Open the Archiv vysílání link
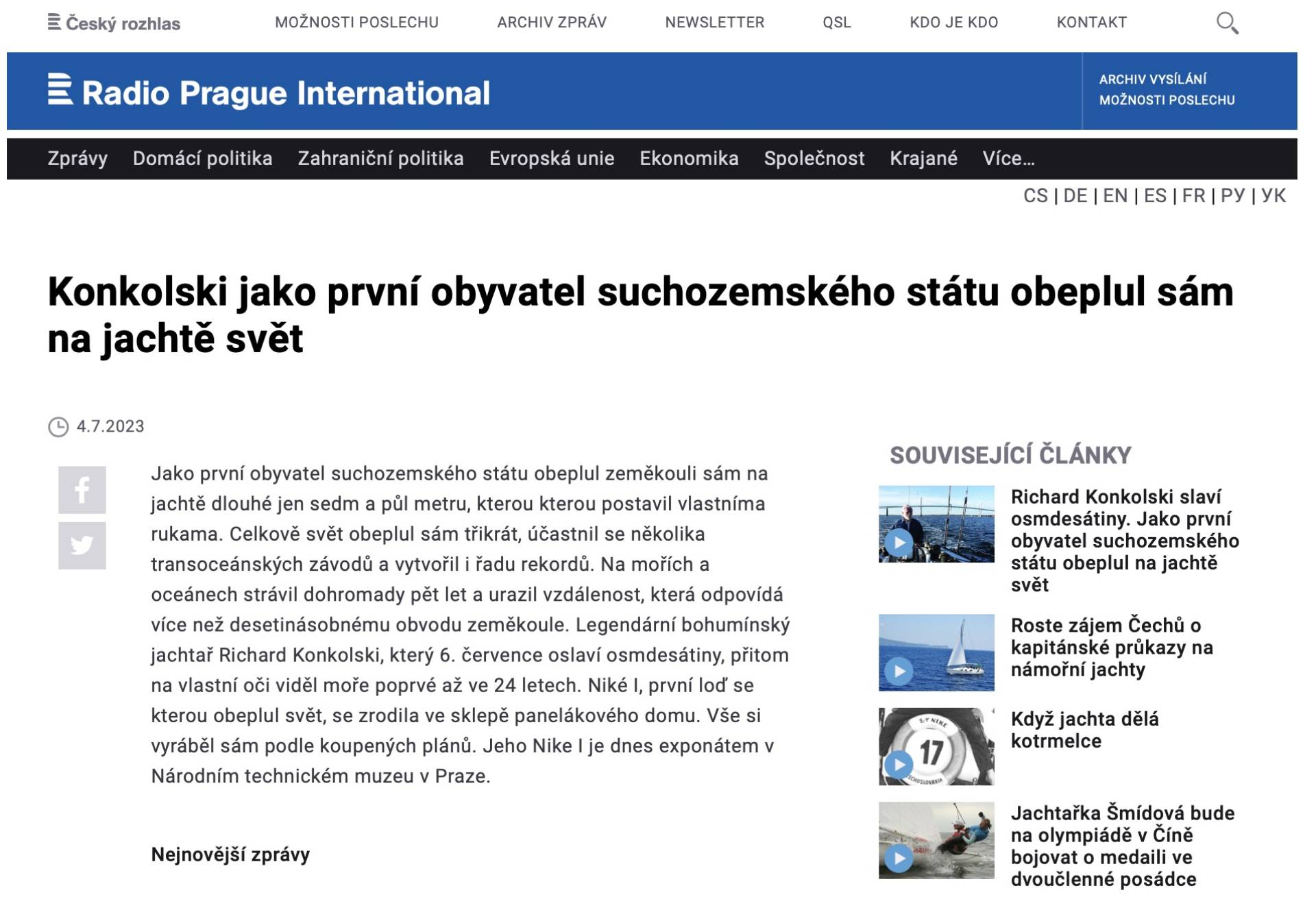Image resolution: width=1316 pixels, height=912 pixels. (1153, 79)
